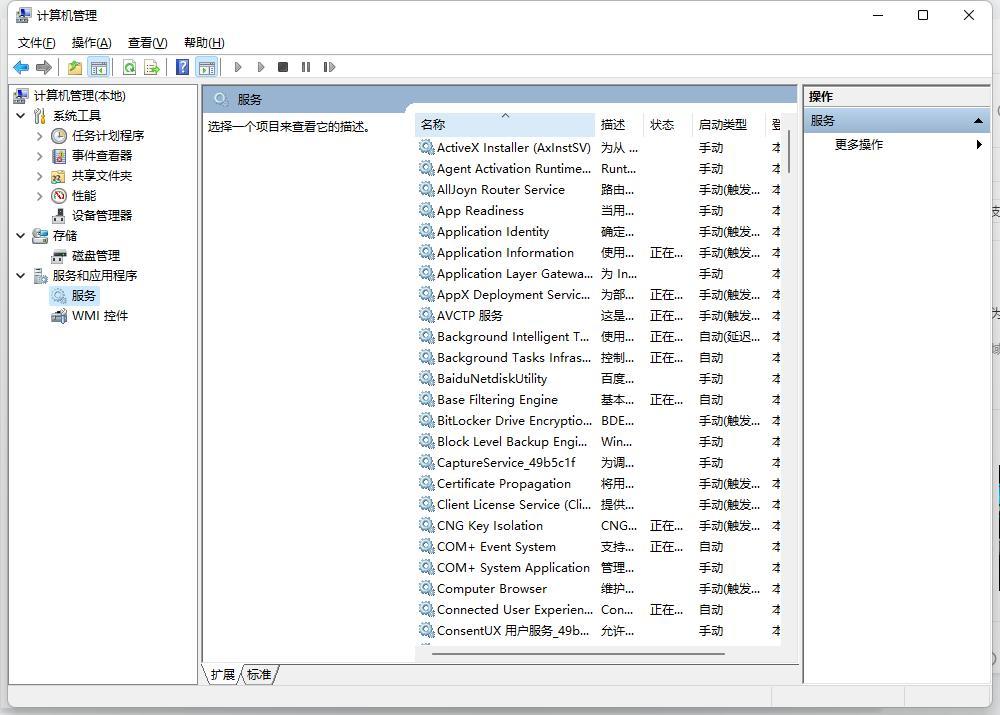Viewport: 1000px width, 715px height.
Task: Expand the 任务计划程序 tree node
Action: coord(40,136)
